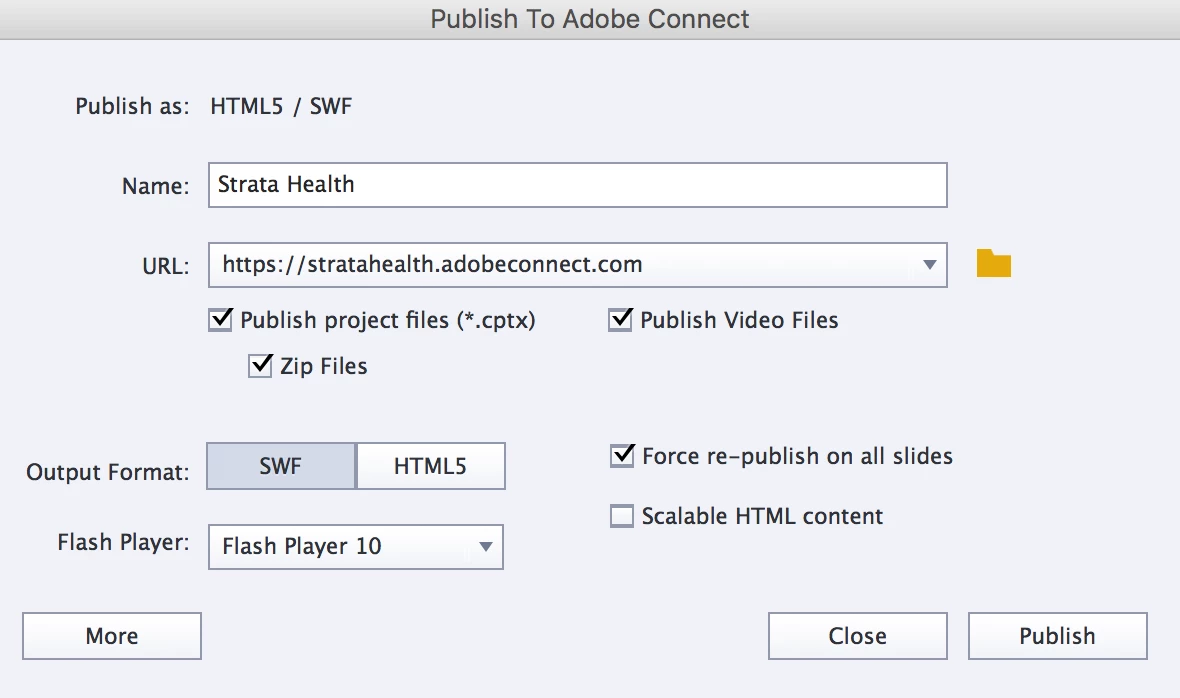This screenshot has width=1180, height=698.
Task: Expand the URL dropdown arrow
Action: (929, 265)
